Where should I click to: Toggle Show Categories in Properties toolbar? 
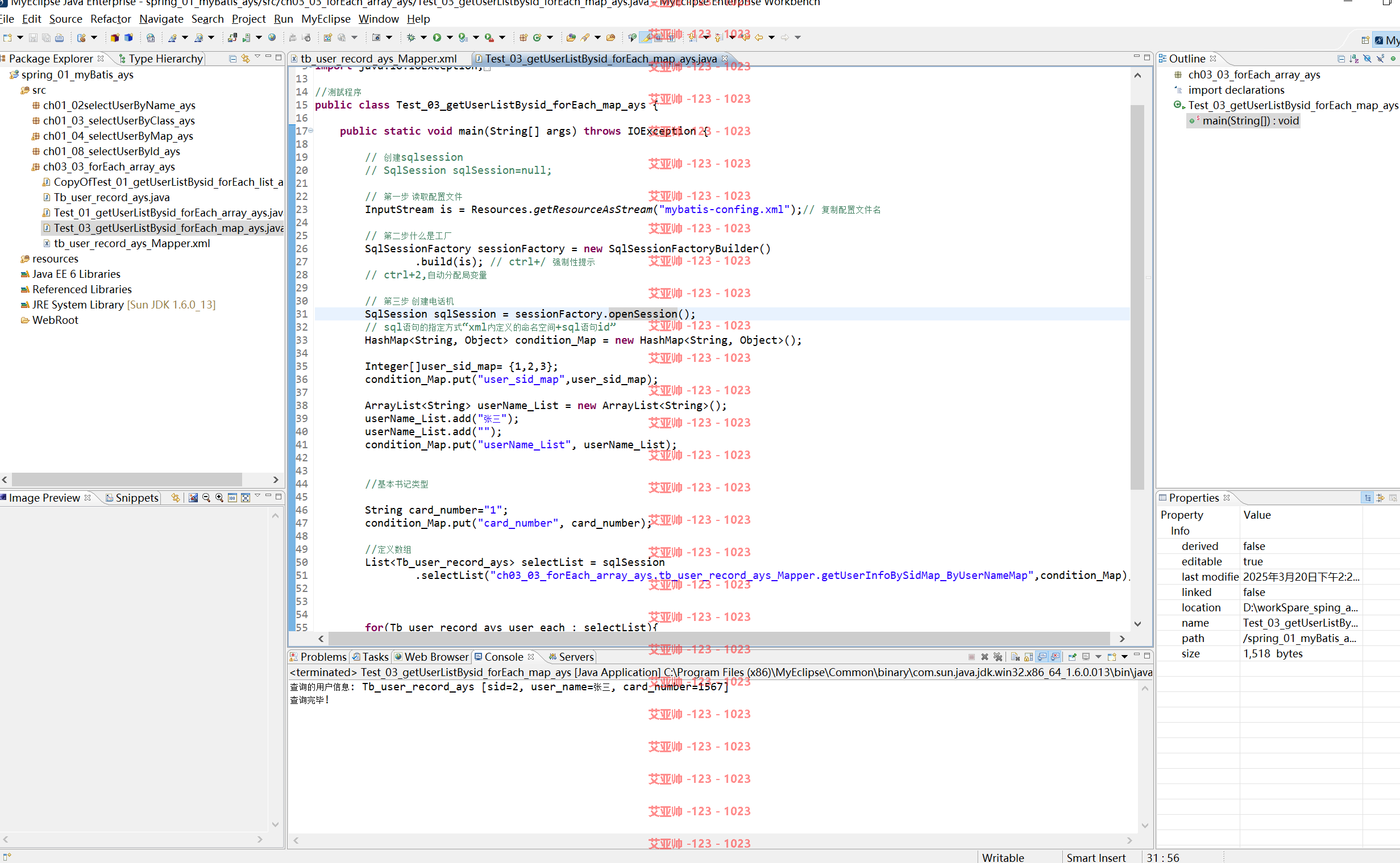pyautogui.click(x=1368, y=498)
